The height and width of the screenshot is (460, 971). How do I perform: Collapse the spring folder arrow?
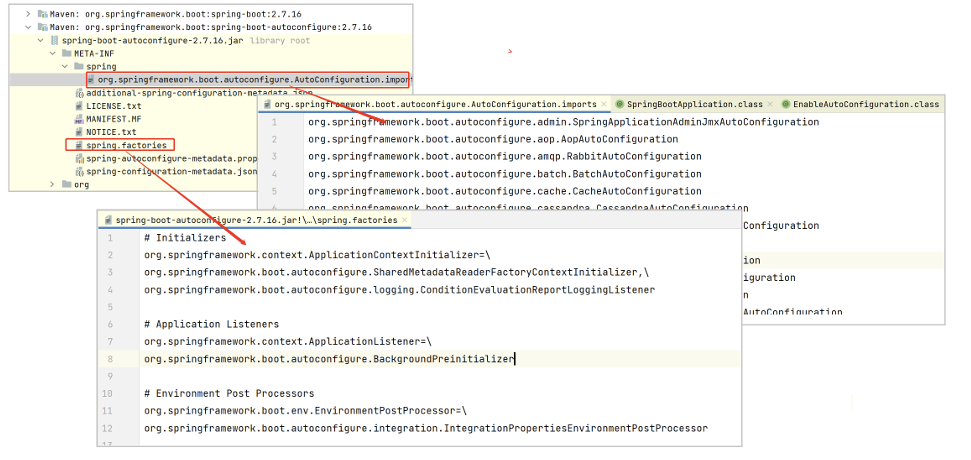point(64,66)
